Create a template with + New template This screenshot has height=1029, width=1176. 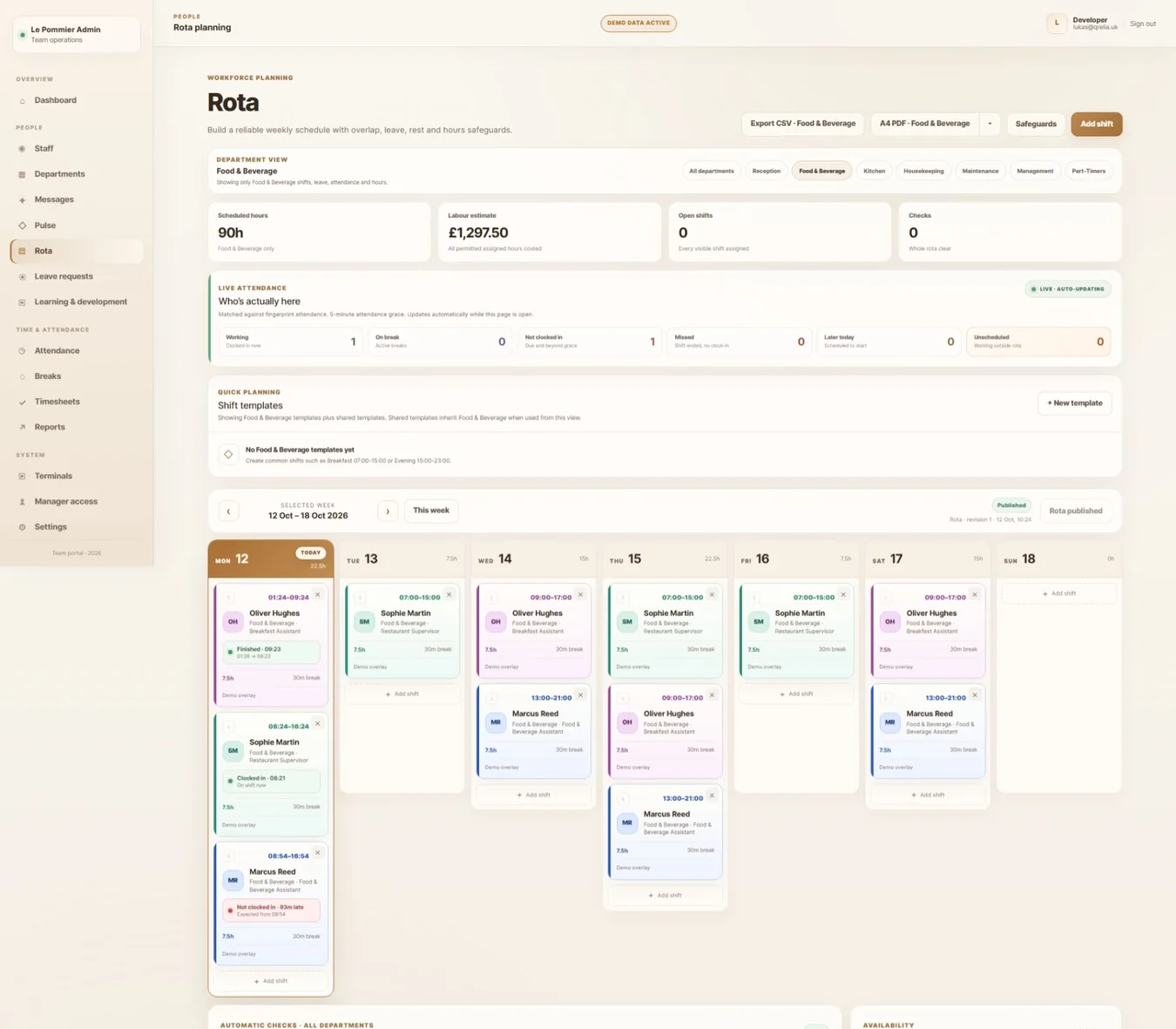(x=1074, y=403)
